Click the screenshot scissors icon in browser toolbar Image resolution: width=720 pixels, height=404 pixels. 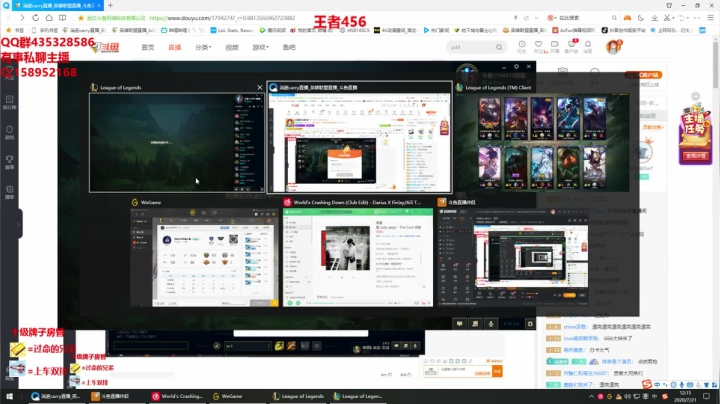pos(667,18)
